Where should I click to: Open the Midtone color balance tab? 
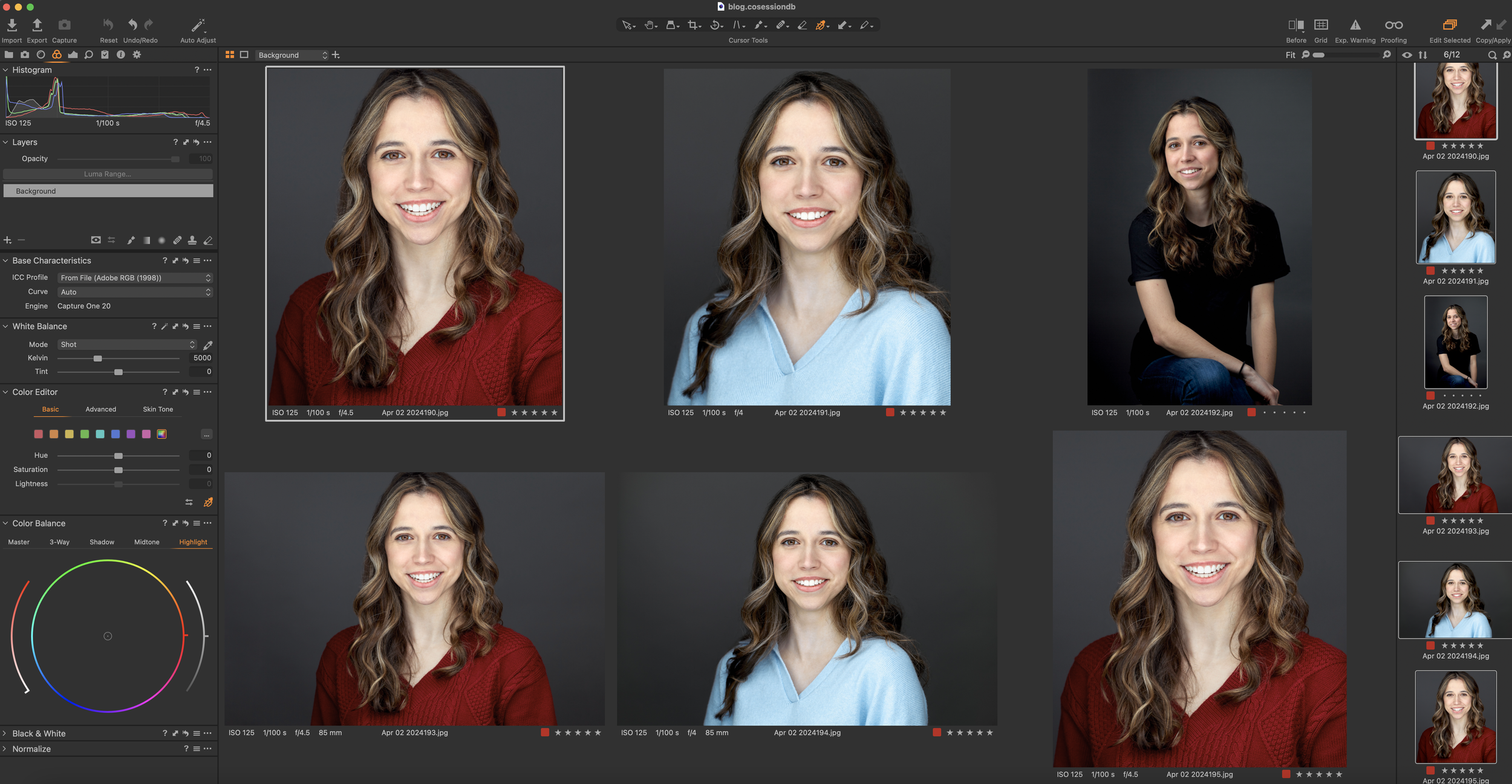(x=146, y=542)
